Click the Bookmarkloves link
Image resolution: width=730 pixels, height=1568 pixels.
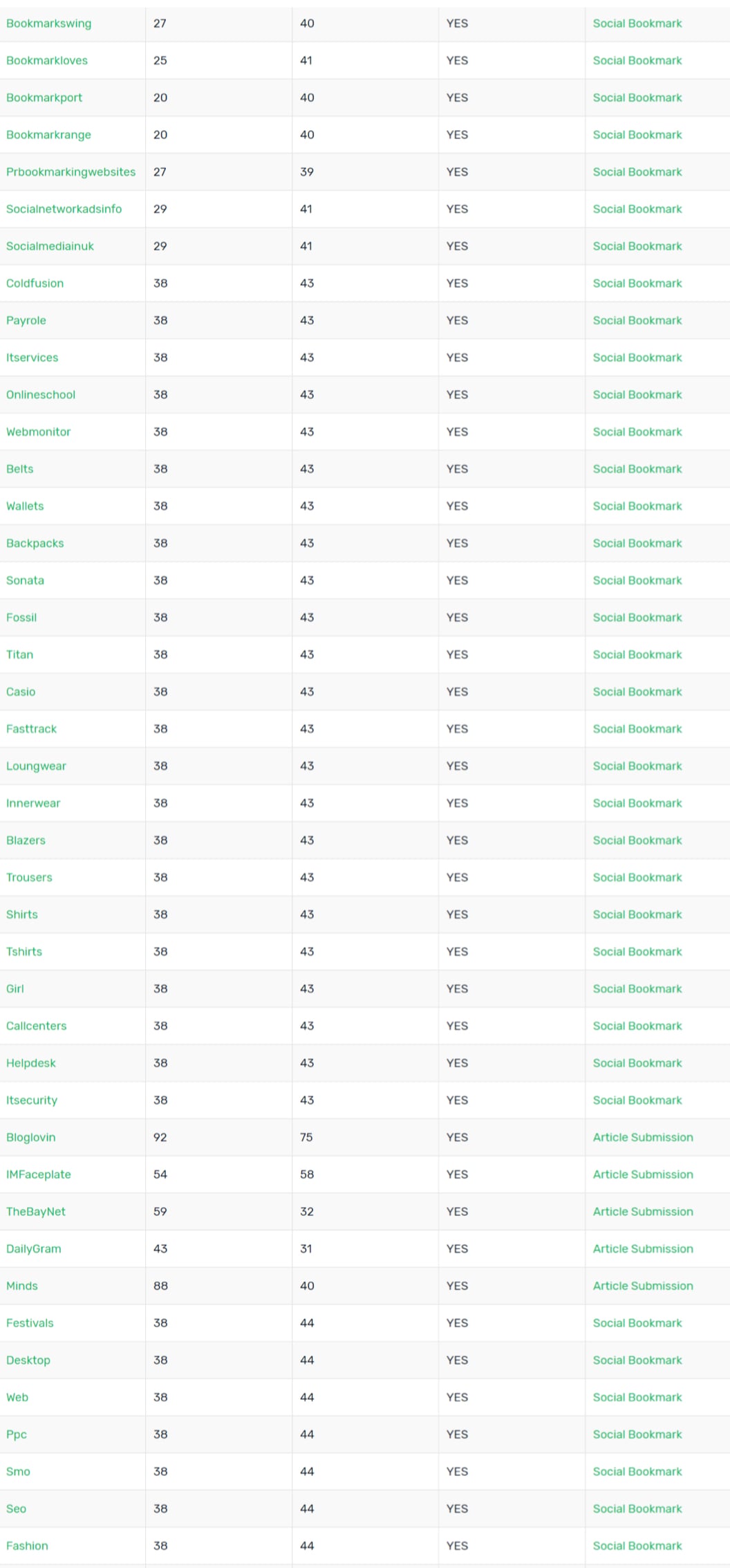click(47, 61)
